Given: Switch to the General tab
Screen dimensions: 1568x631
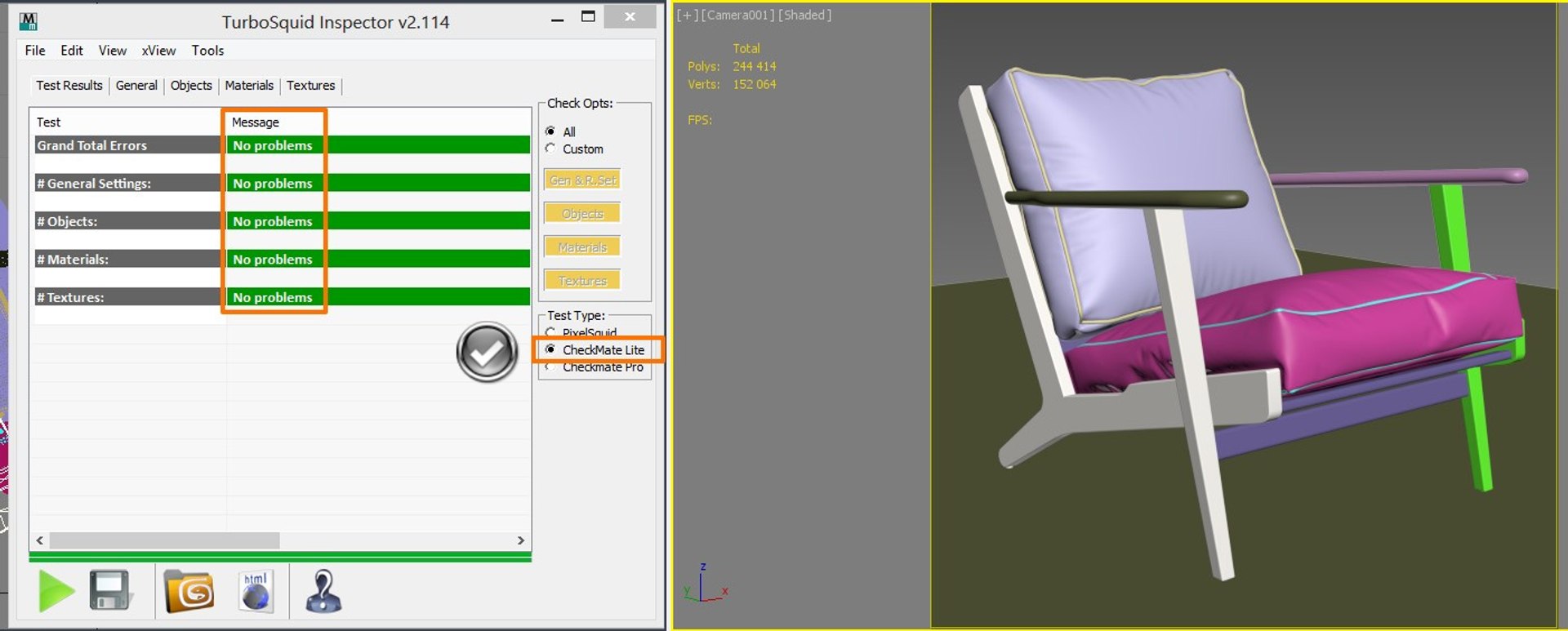Looking at the screenshot, I should [x=136, y=86].
